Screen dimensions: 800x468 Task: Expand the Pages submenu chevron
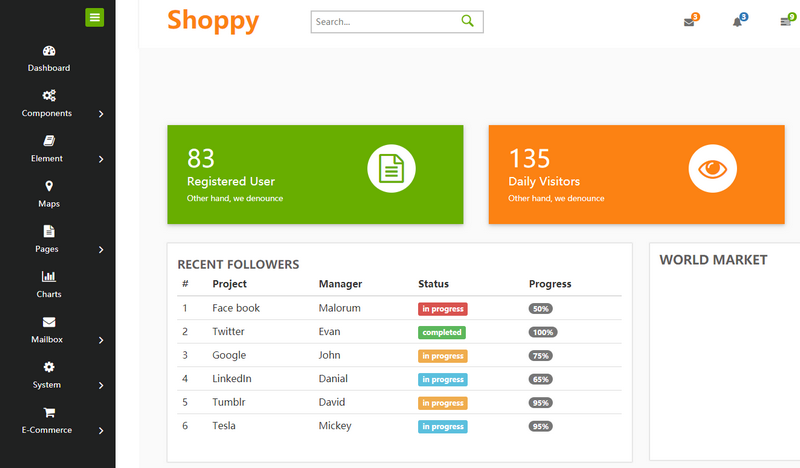pyautogui.click(x=101, y=250)
